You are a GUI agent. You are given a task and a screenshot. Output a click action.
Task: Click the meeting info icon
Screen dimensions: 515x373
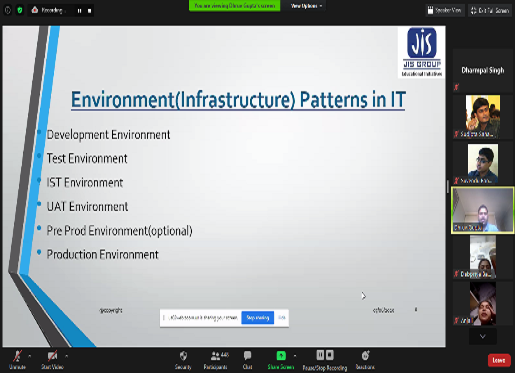click(8, 10)
